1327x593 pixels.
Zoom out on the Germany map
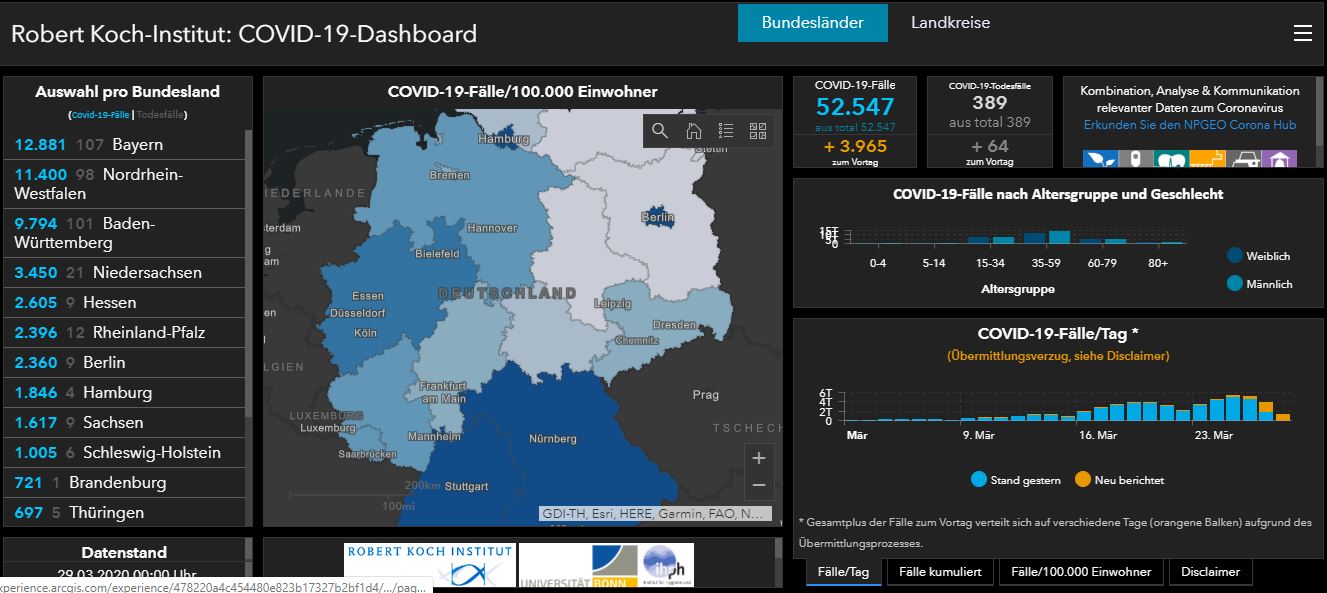[759, 486]
